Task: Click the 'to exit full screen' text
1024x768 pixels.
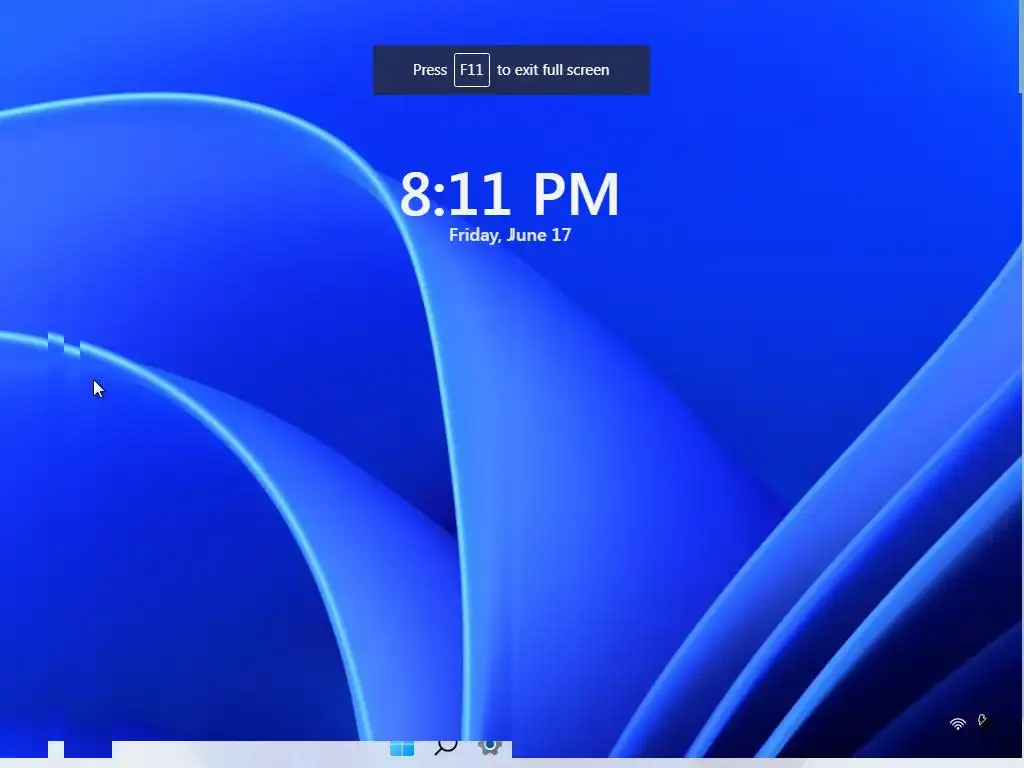Action: pyautogui.click(x=553, y=70)
